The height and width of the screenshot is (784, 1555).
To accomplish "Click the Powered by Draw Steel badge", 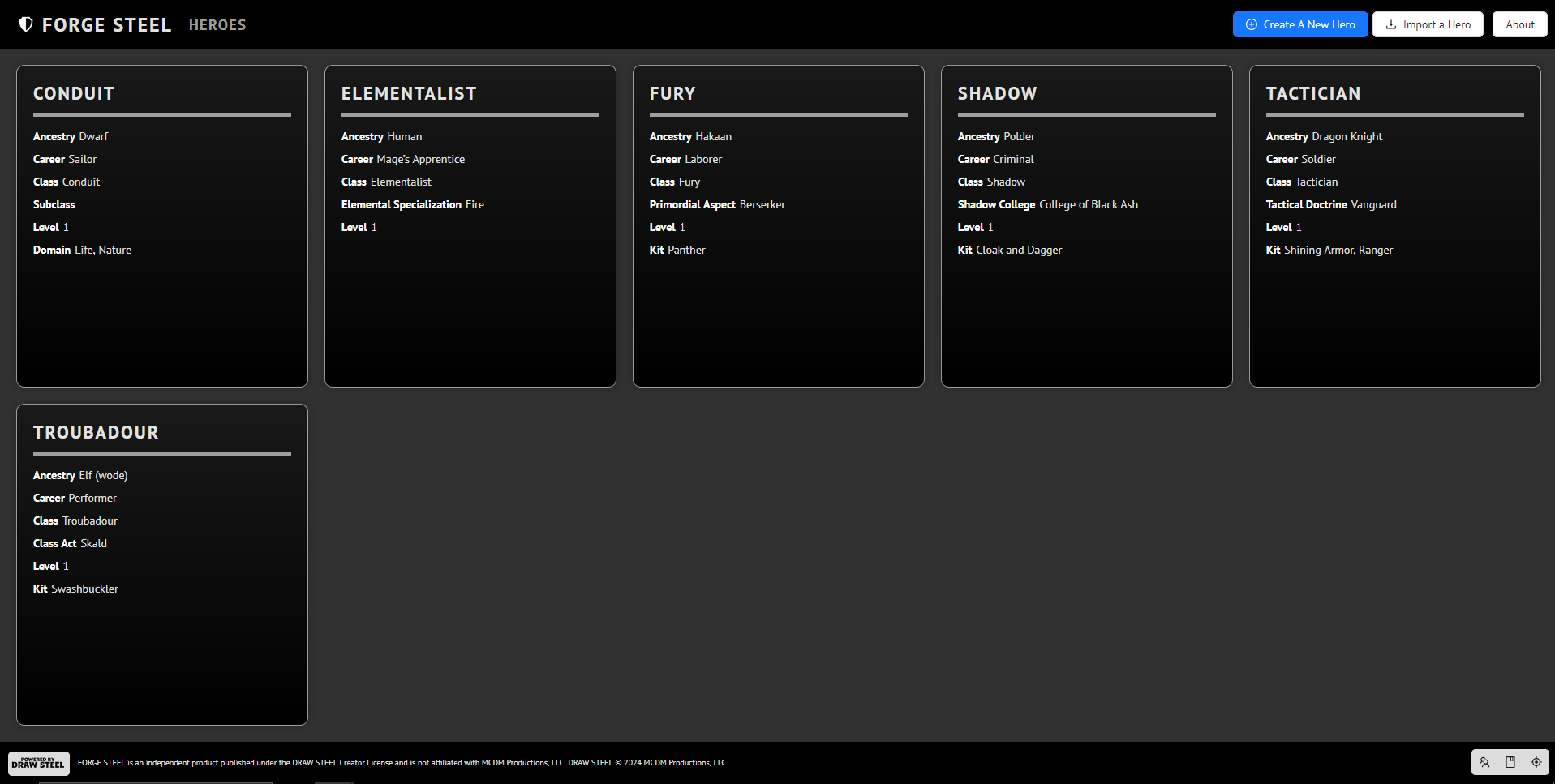I will [x=38, y=763].
